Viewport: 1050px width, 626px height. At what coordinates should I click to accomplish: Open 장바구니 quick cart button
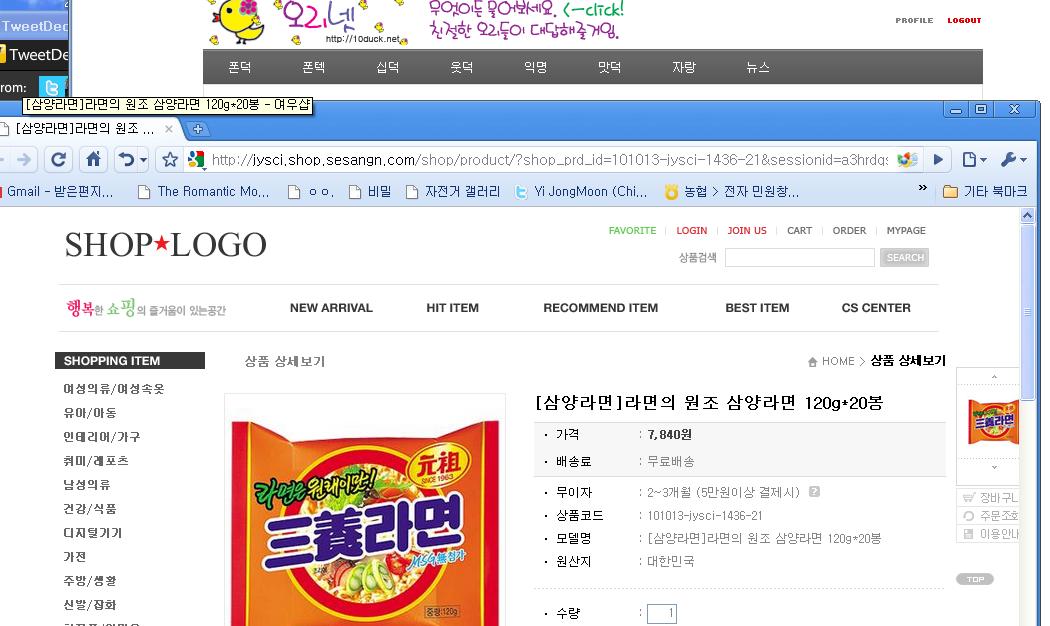click(x=990, y=497)
